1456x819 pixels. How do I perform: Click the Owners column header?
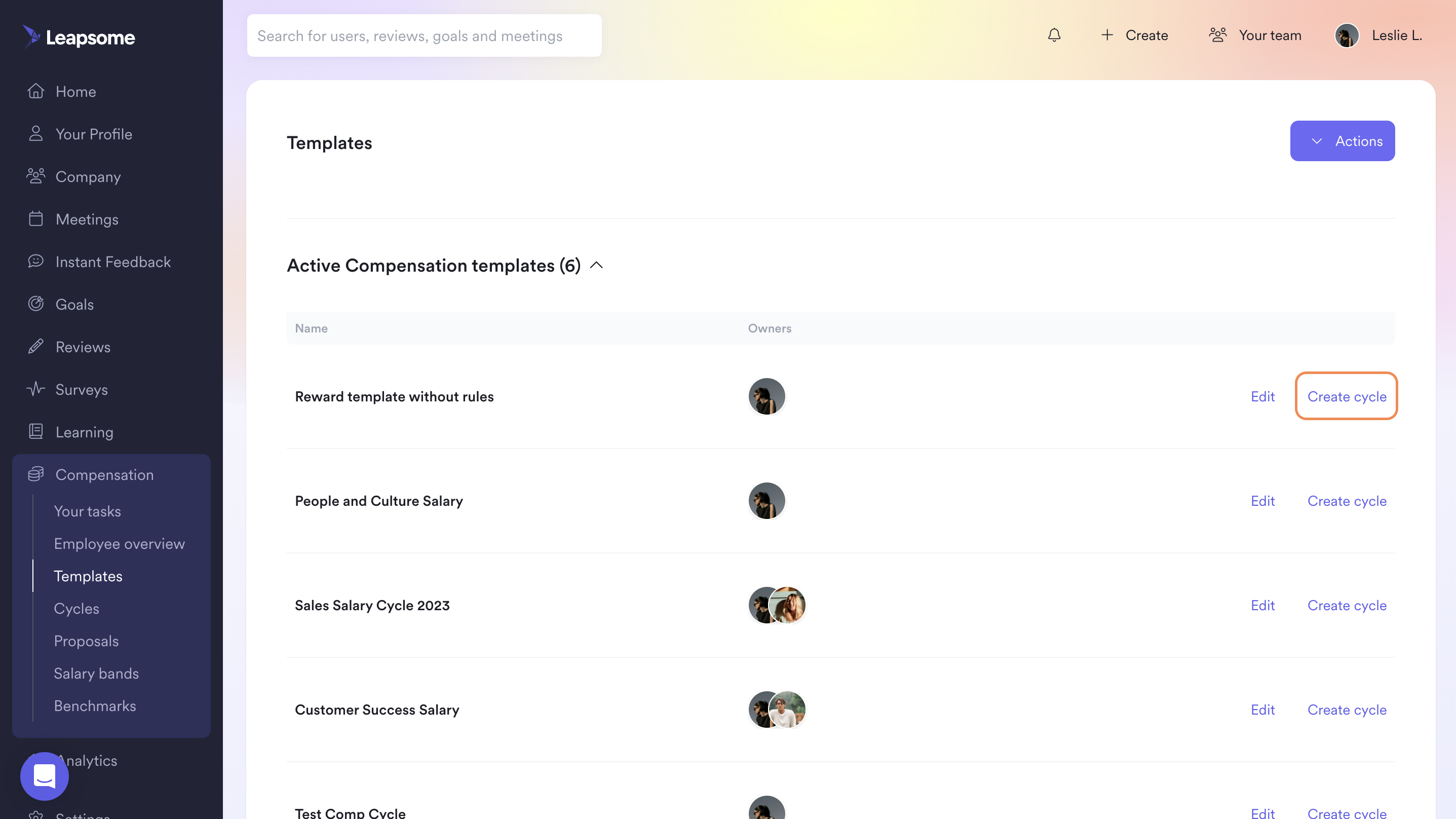pos(769,328)
